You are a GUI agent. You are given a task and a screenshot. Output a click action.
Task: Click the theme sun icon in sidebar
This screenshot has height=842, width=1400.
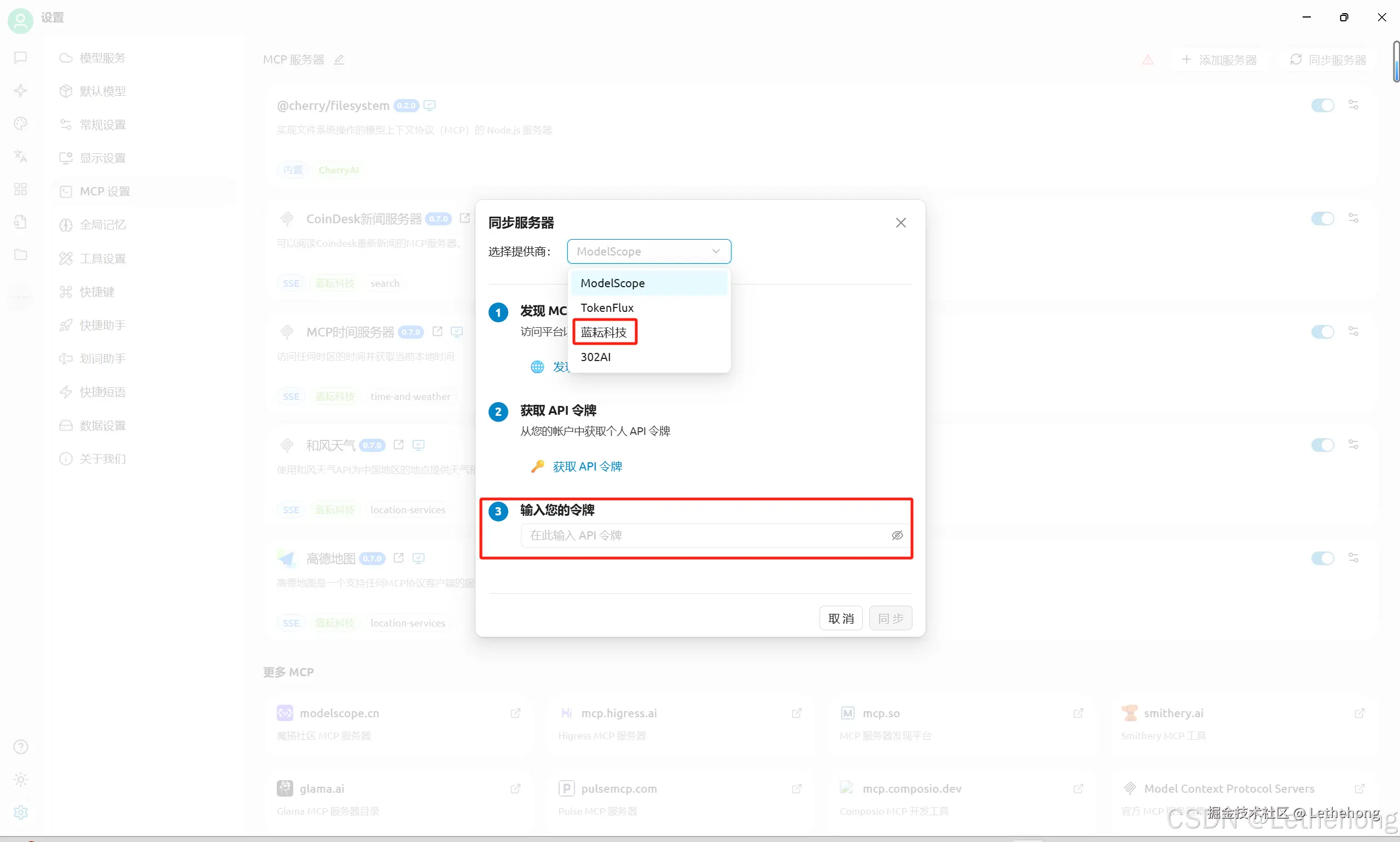click(x=20, y=780)
